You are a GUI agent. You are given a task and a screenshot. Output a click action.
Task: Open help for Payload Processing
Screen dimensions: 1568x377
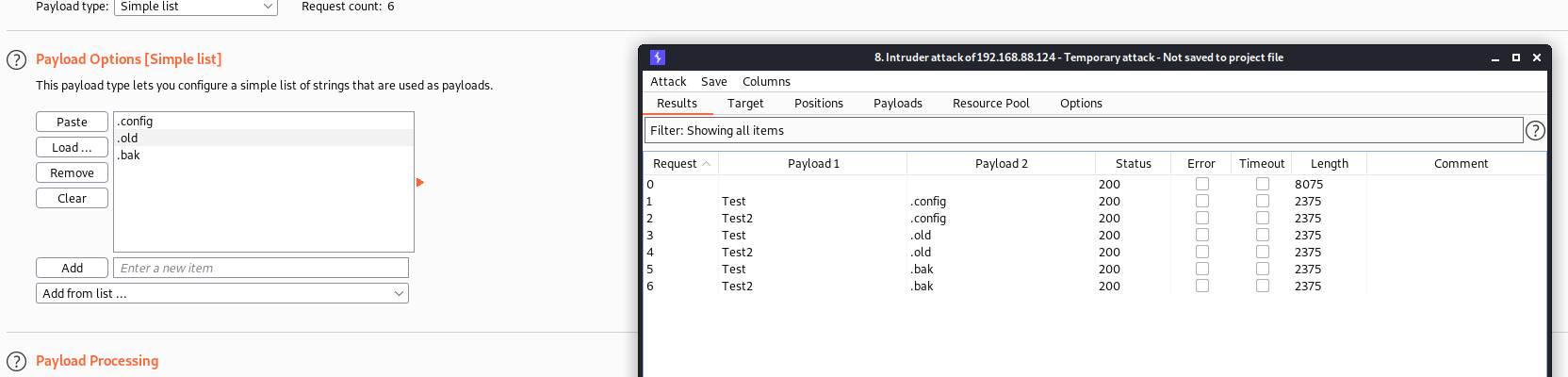(16, 362)
